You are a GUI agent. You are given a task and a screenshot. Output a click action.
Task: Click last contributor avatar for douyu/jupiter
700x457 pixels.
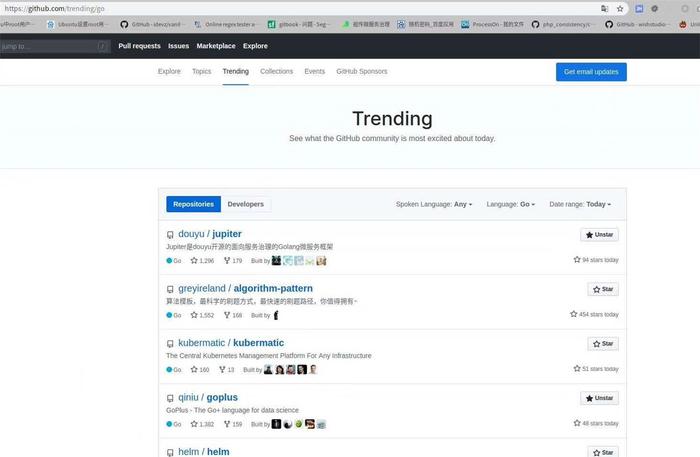tap(321, 260)
